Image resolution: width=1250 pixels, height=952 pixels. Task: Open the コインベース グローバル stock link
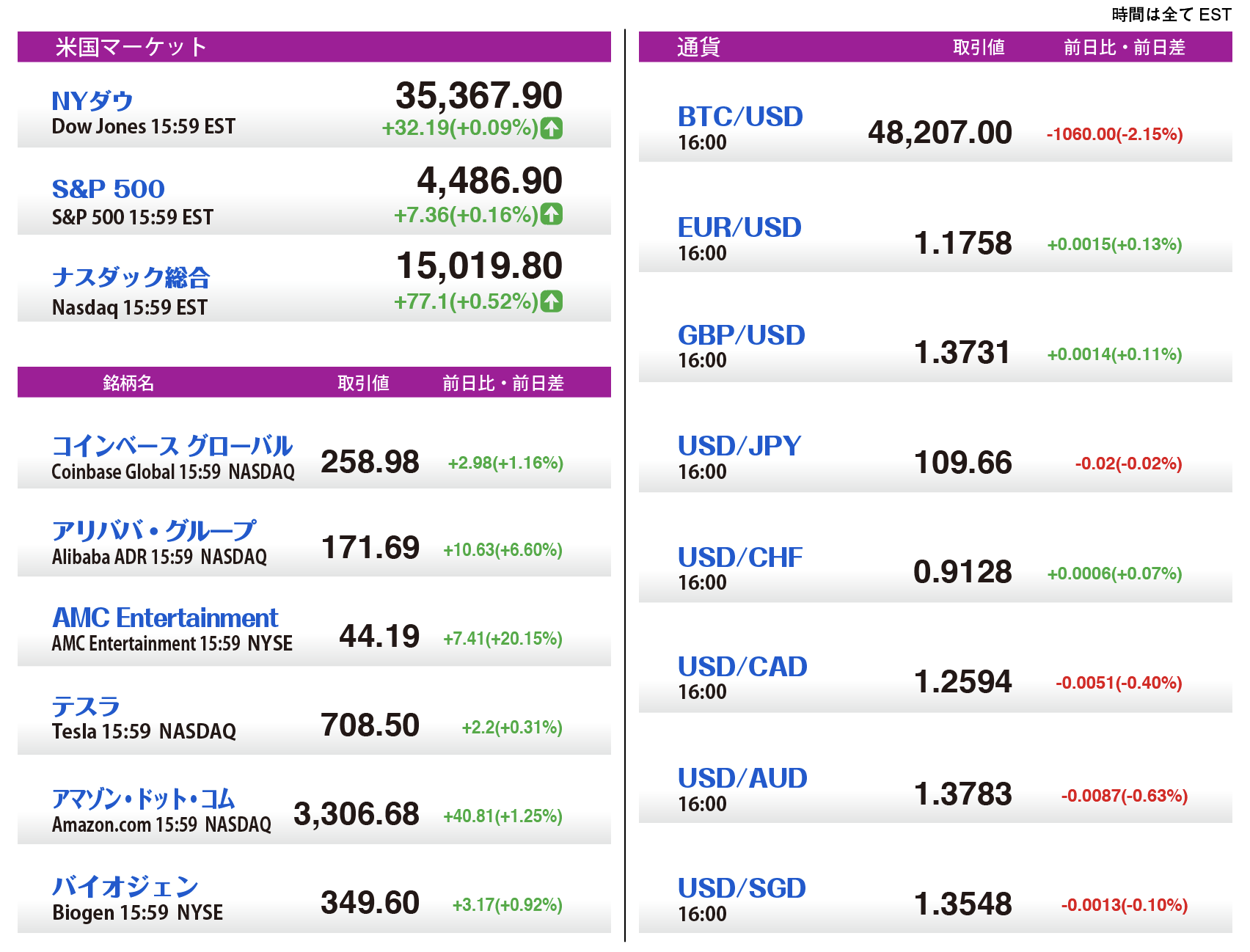click(x=172, y=446)
